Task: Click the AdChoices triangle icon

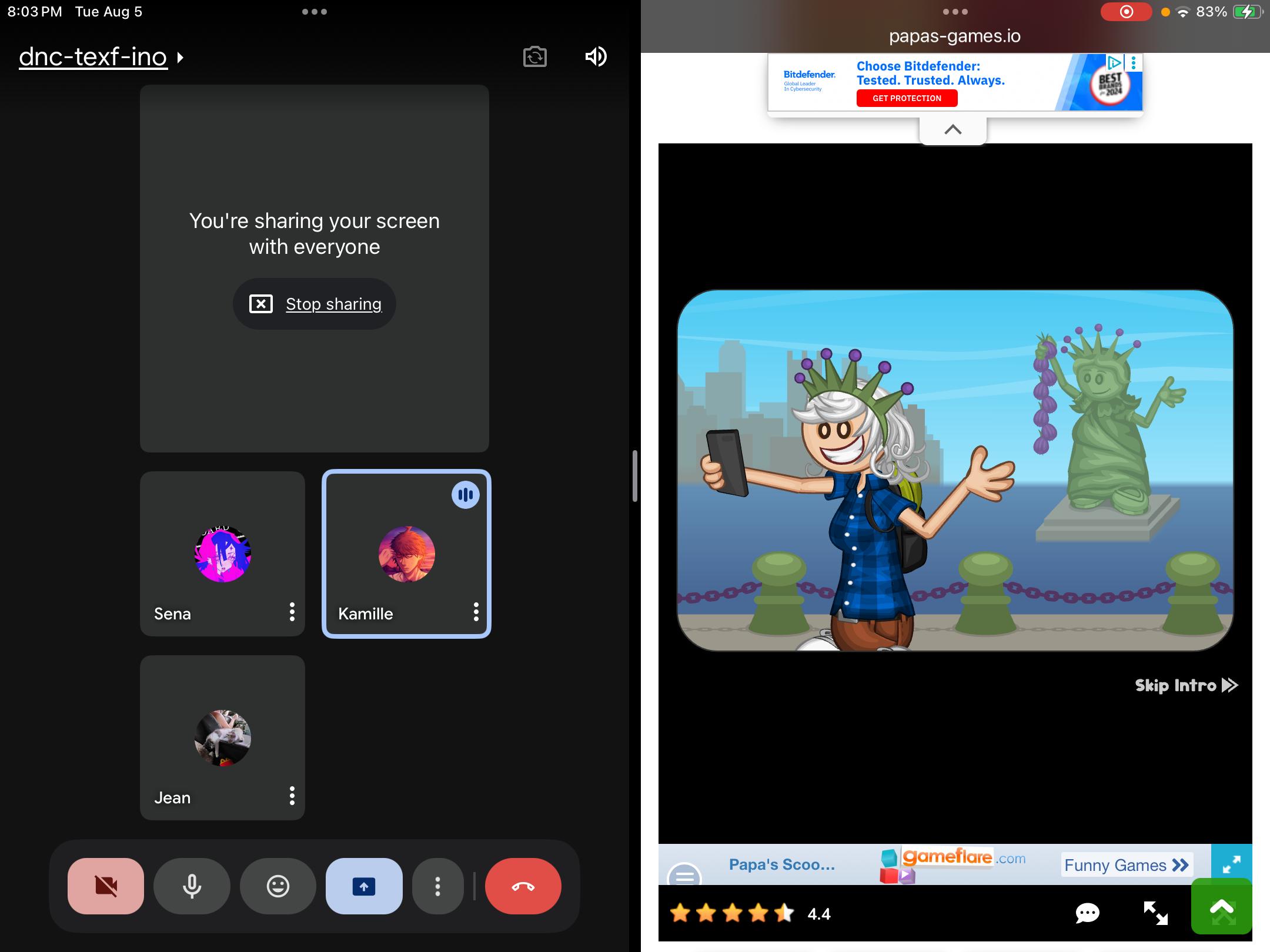Action: pos(1114,62)
